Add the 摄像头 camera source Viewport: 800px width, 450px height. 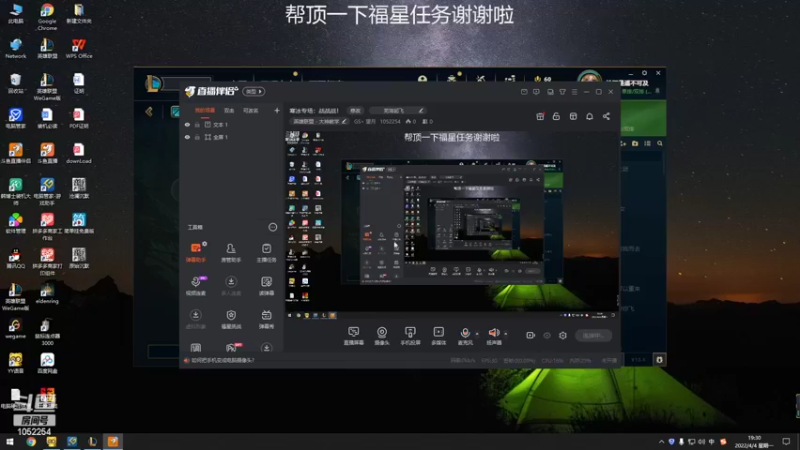[x=382, y=336]
